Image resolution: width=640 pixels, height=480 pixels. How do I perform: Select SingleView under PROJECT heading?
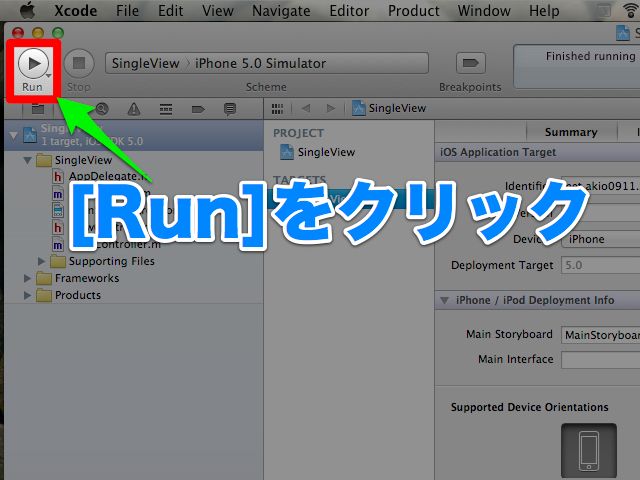coord(326,152)
